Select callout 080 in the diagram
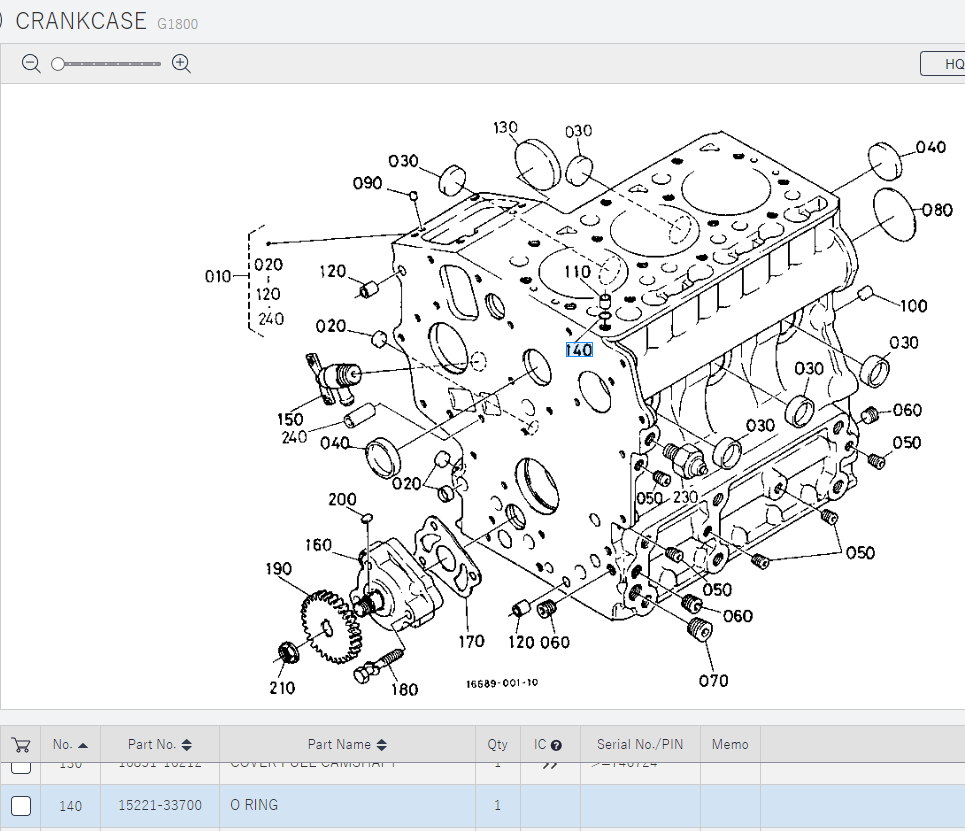 [937, 211]
